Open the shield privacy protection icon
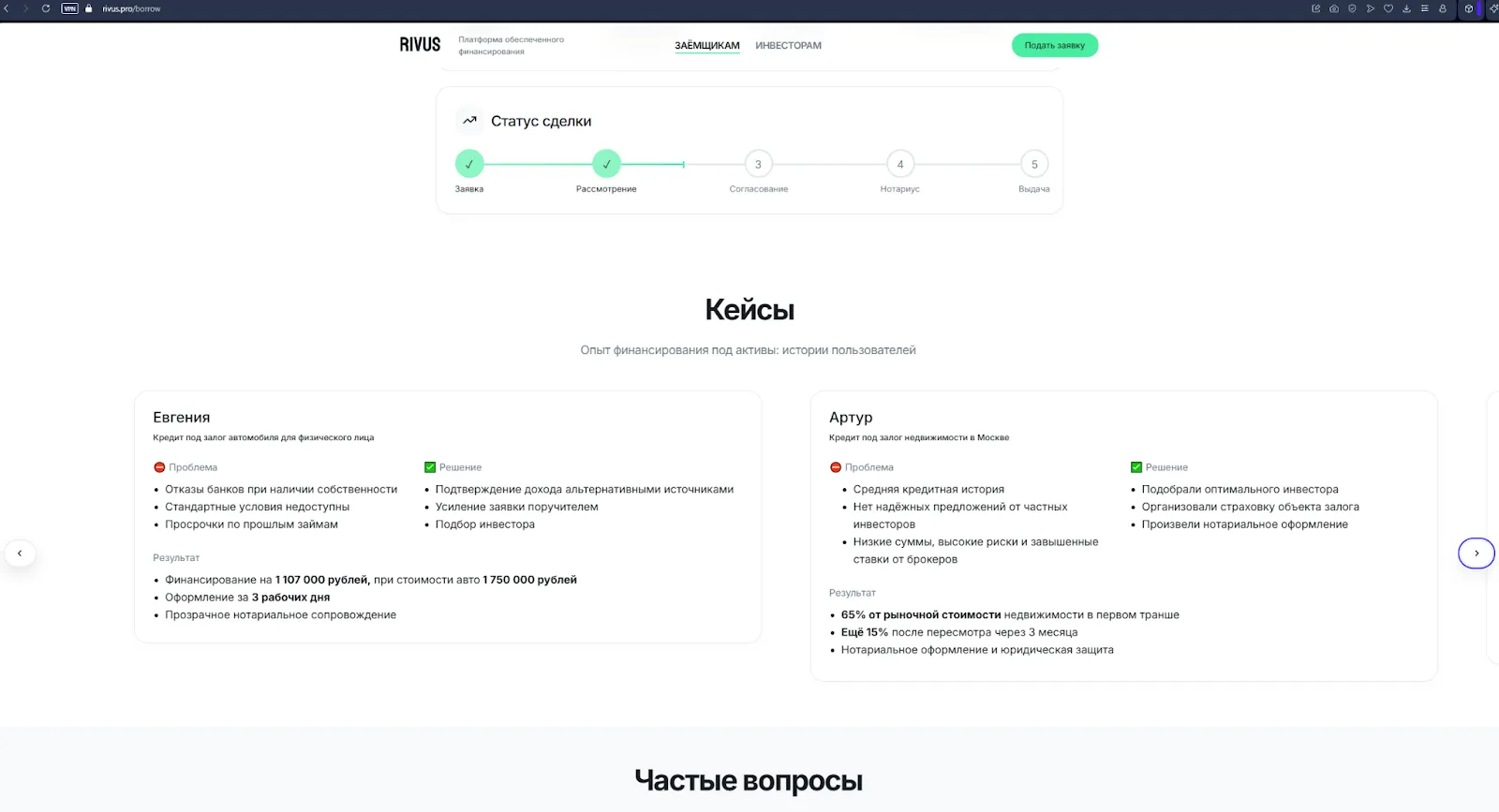The image size is (1499, 812). coord(1352,8)
